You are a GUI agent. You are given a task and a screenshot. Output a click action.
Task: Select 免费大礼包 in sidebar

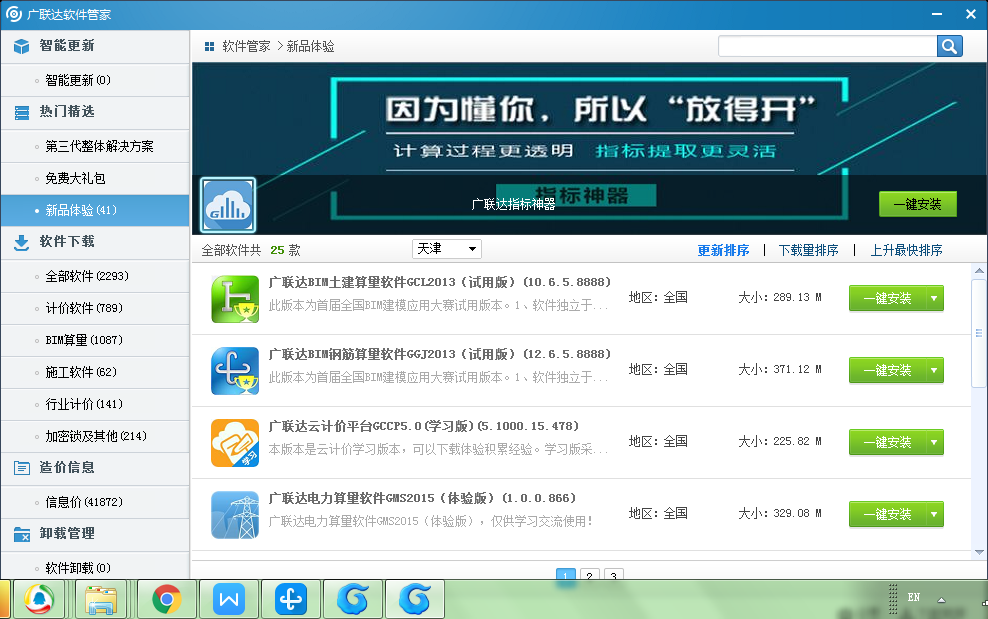coord(95,178)
